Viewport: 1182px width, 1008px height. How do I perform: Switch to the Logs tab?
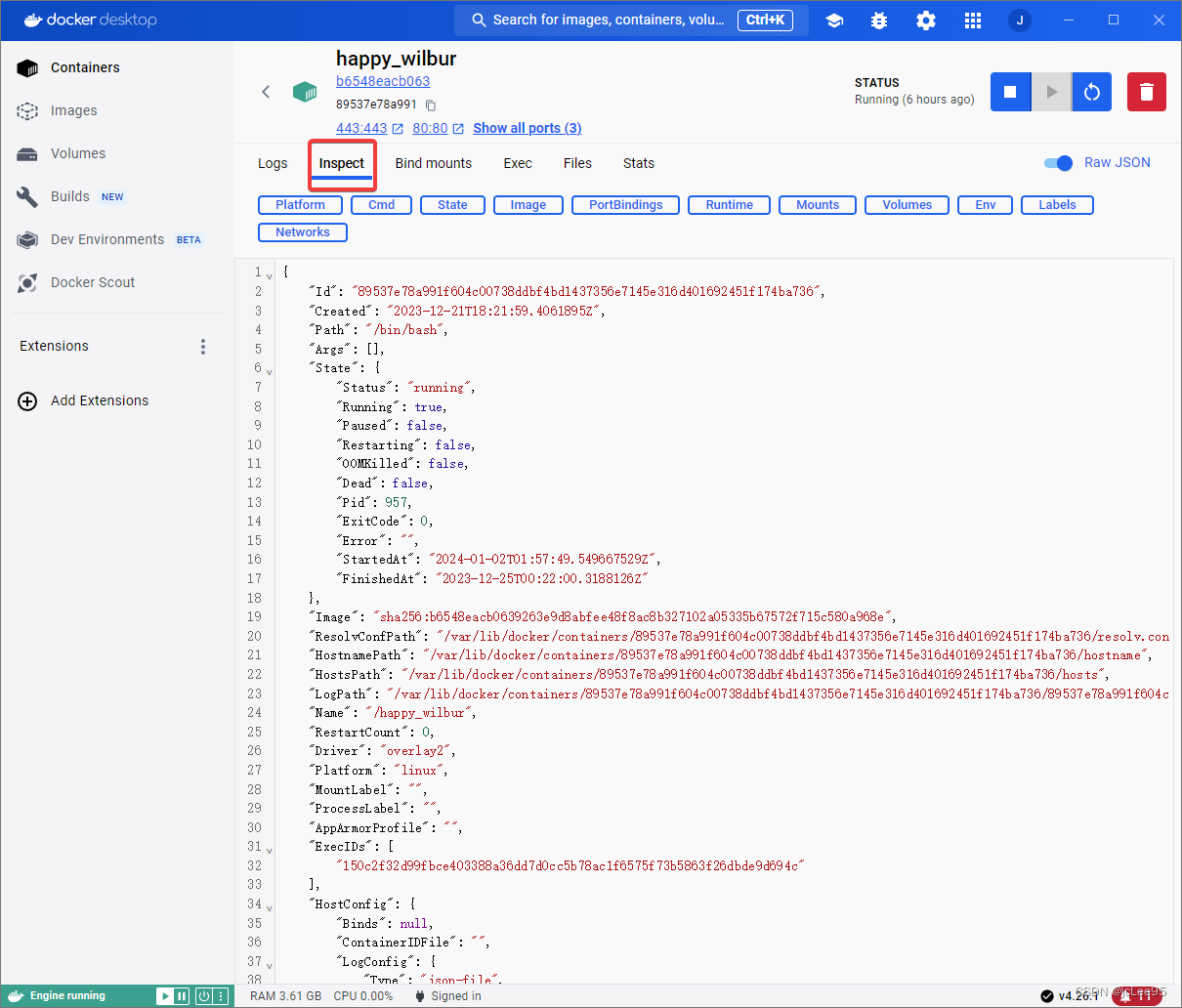tap(273, 163)
